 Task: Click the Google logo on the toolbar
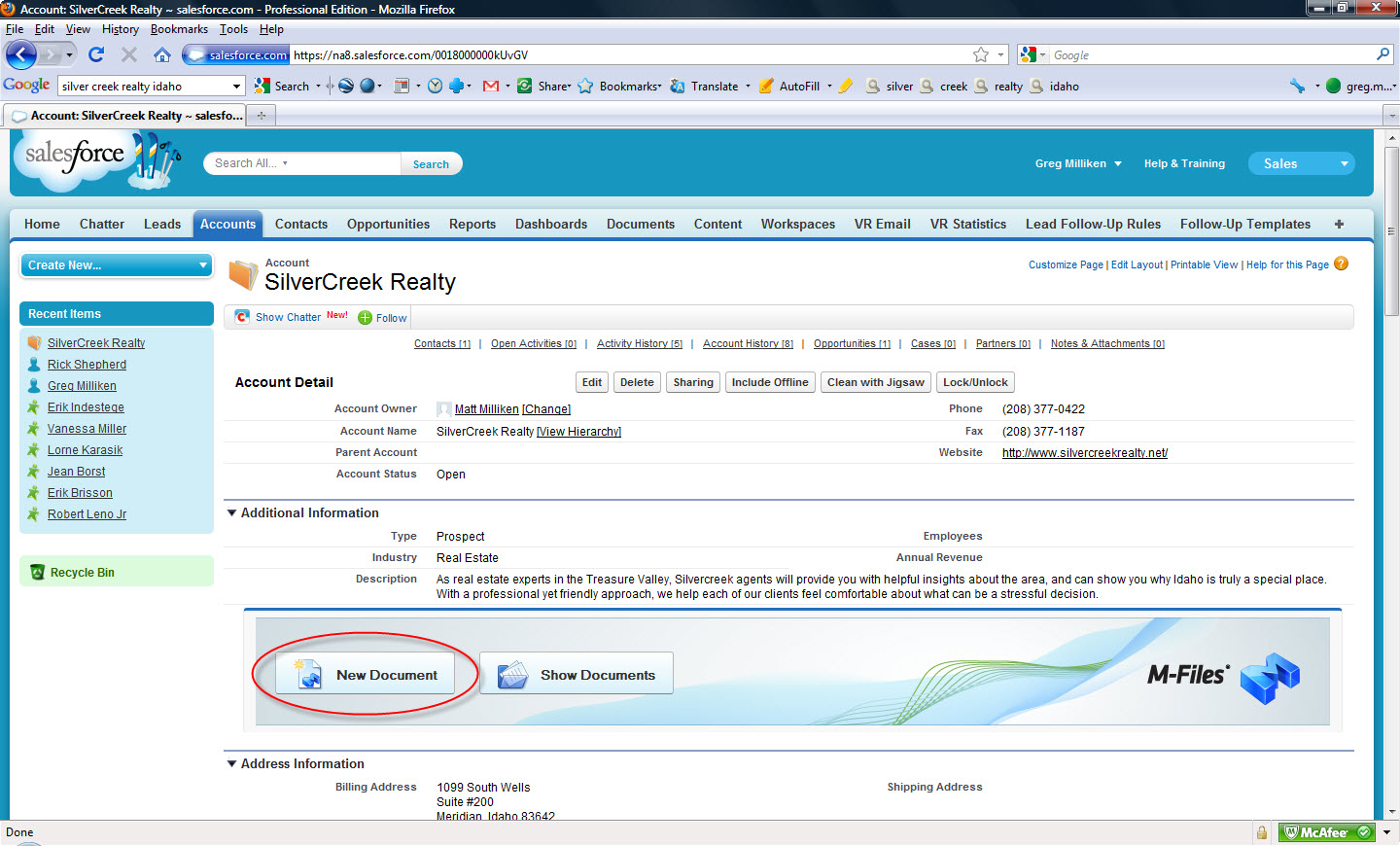tap(26, 85)
